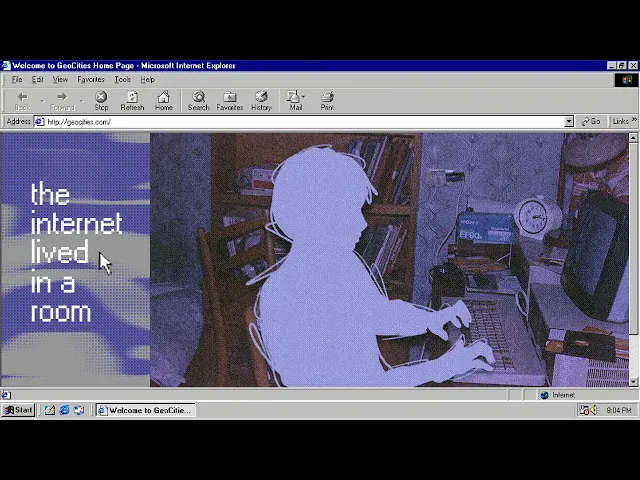Open the Favorites toolbar button
Viewport: 640px width, 480px height.
point(230,101)
